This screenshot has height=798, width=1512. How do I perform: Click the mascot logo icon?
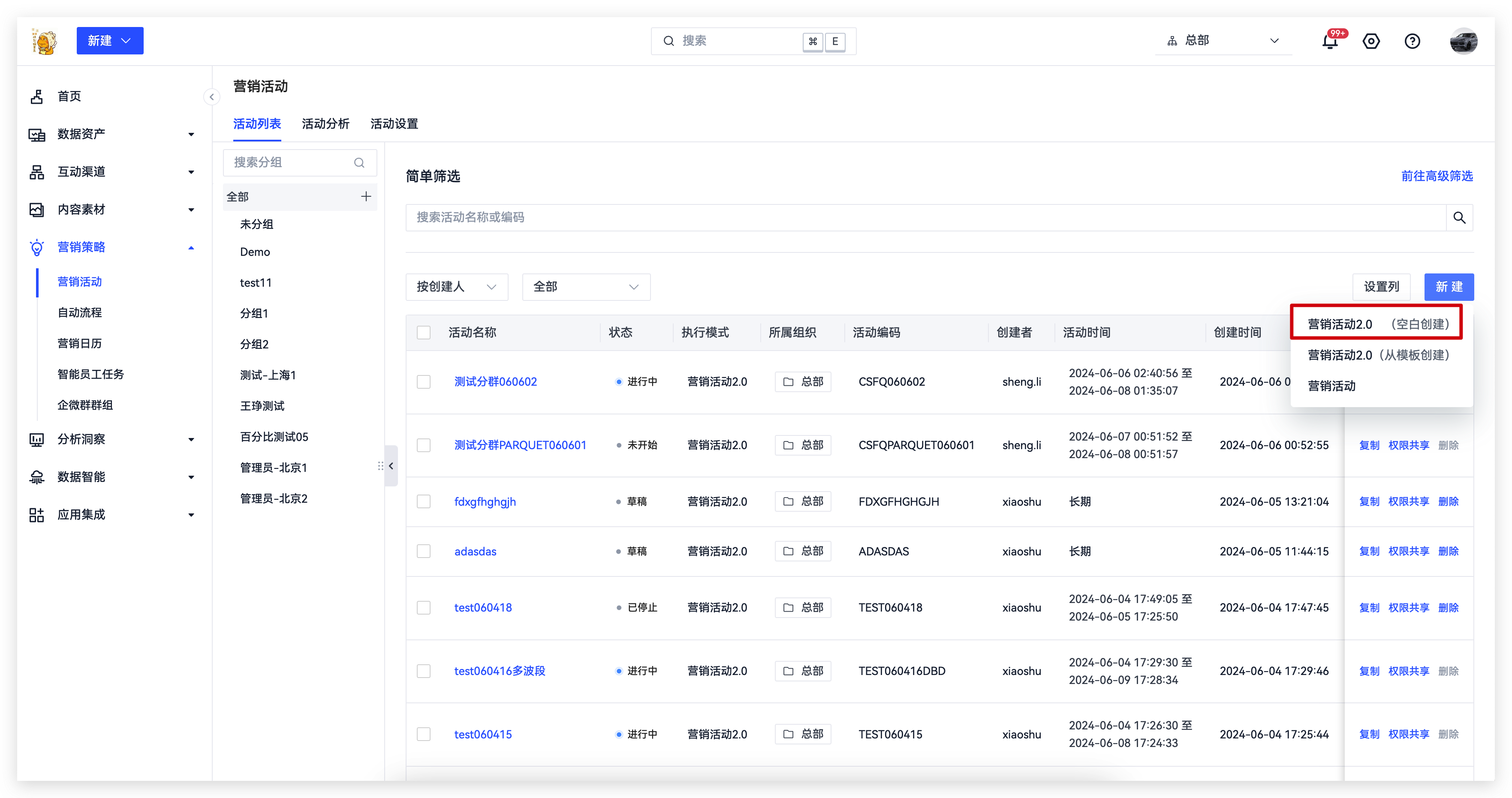(x=44, y=41)
